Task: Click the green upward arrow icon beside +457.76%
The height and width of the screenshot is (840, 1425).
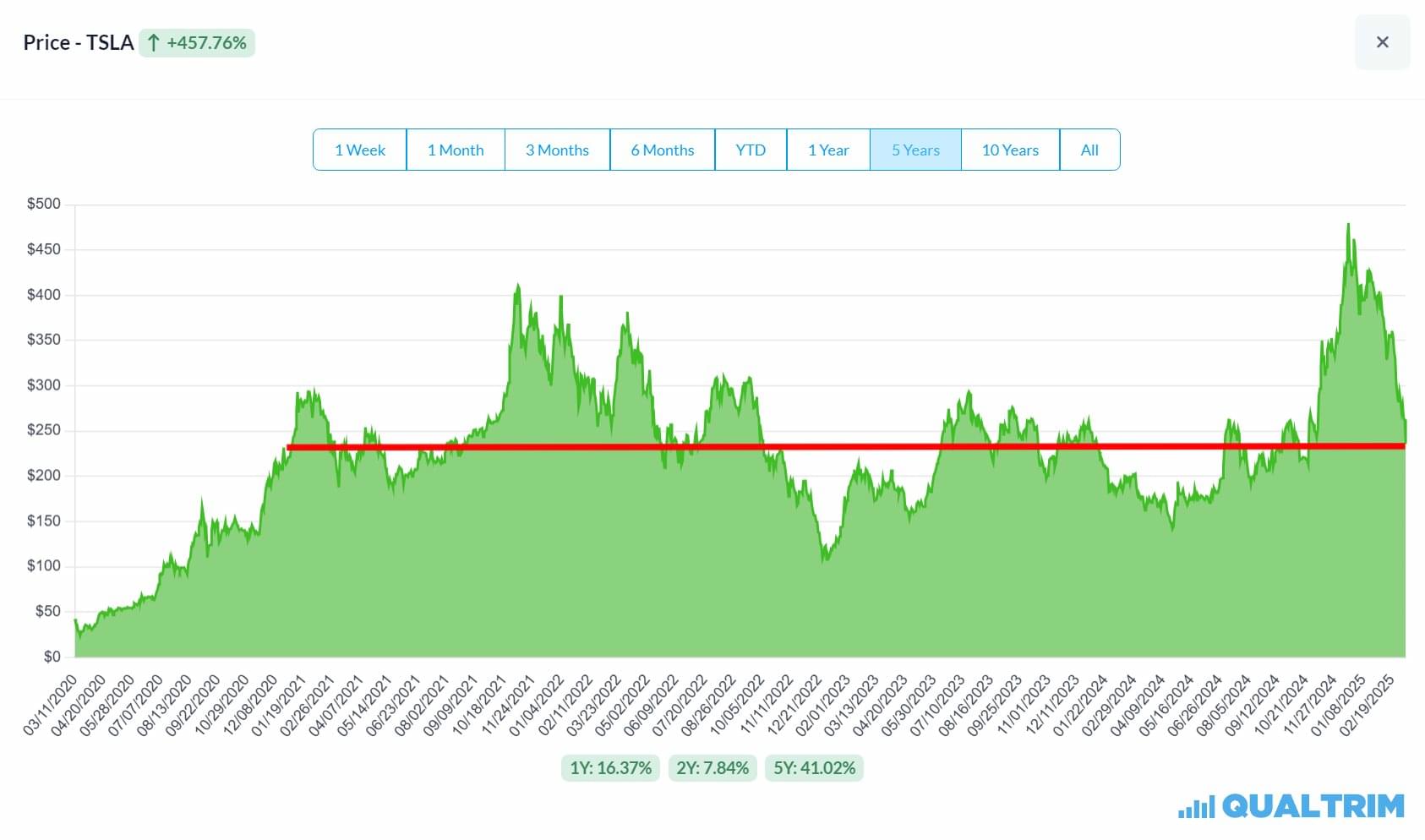Action: click(153, 42)
